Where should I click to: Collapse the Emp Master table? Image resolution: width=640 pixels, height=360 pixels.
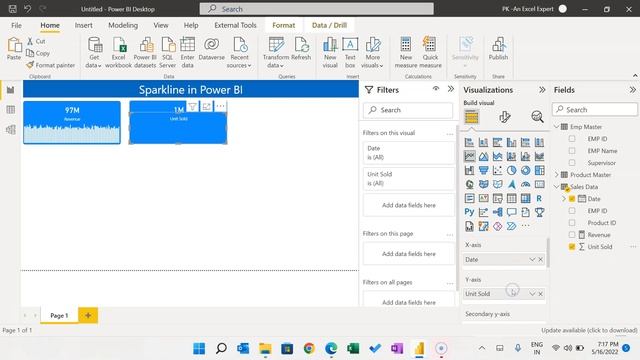[x=556, y=127]
